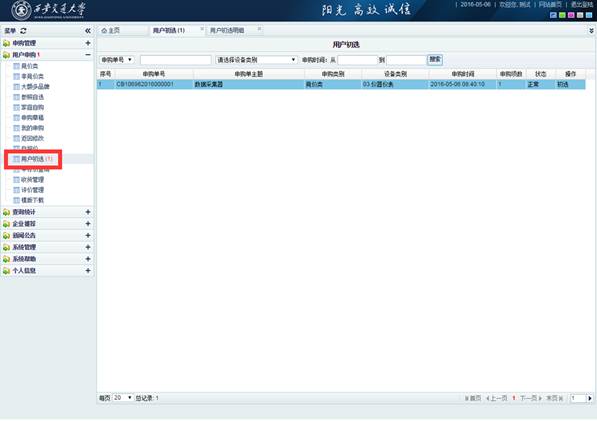Open the 请选择设备类别 dropdown
597x421 pixels.
click(x=256, y=60)
